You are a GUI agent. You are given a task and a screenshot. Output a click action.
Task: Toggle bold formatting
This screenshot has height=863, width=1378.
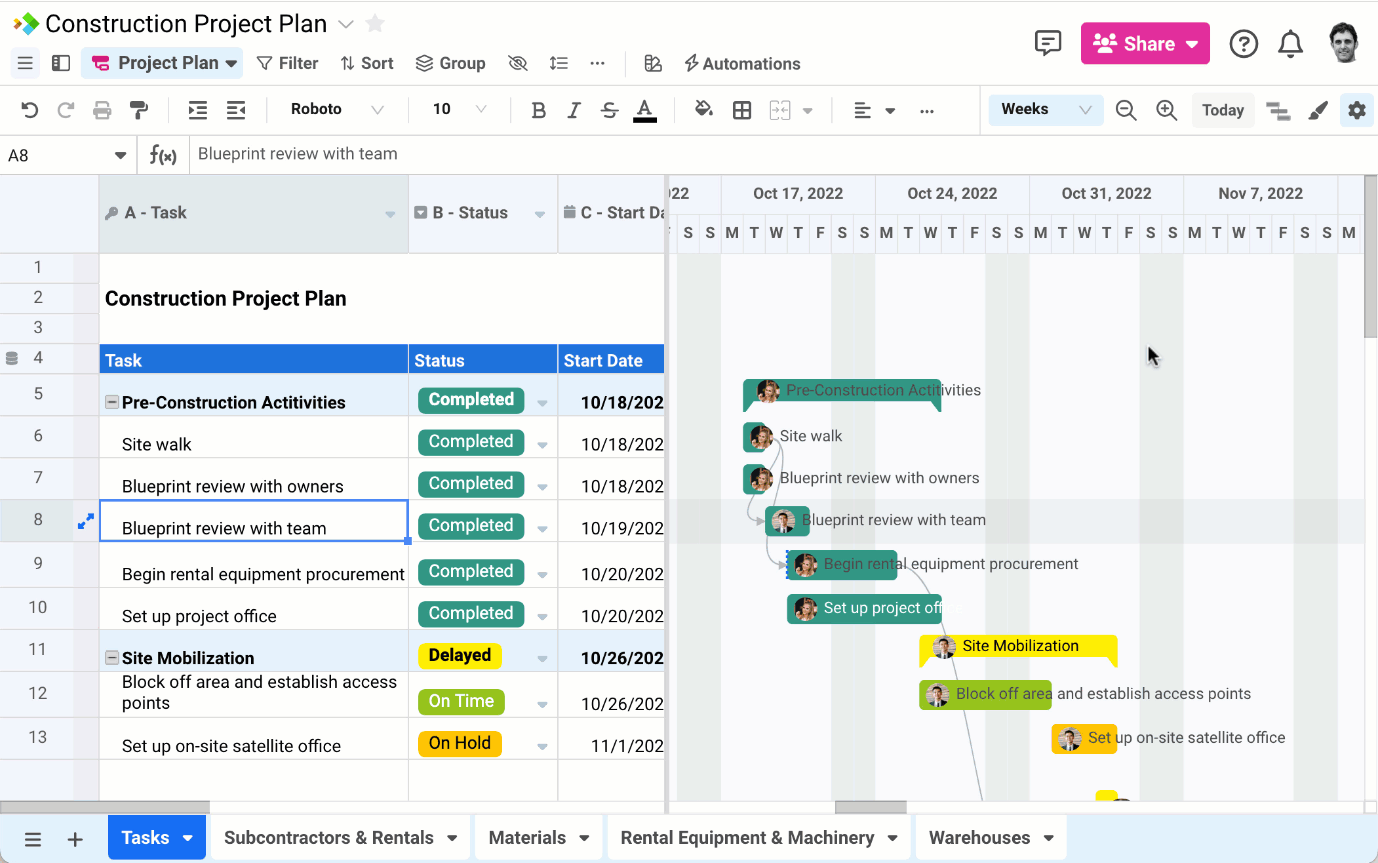(538, 110)
